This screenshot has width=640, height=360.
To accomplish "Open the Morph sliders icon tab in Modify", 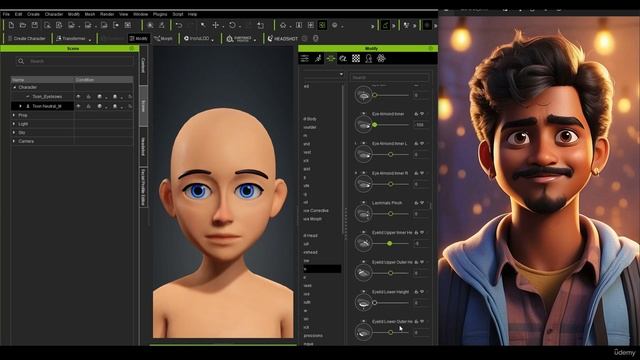I will click(331, 59).
